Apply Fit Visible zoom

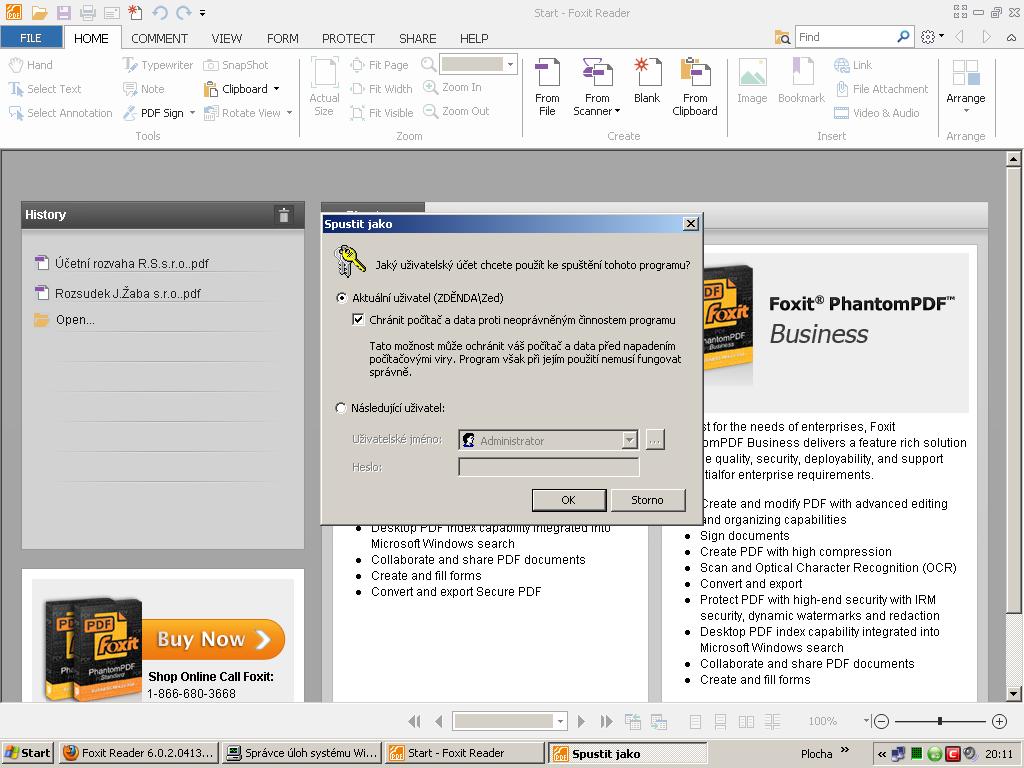(382, 113)
